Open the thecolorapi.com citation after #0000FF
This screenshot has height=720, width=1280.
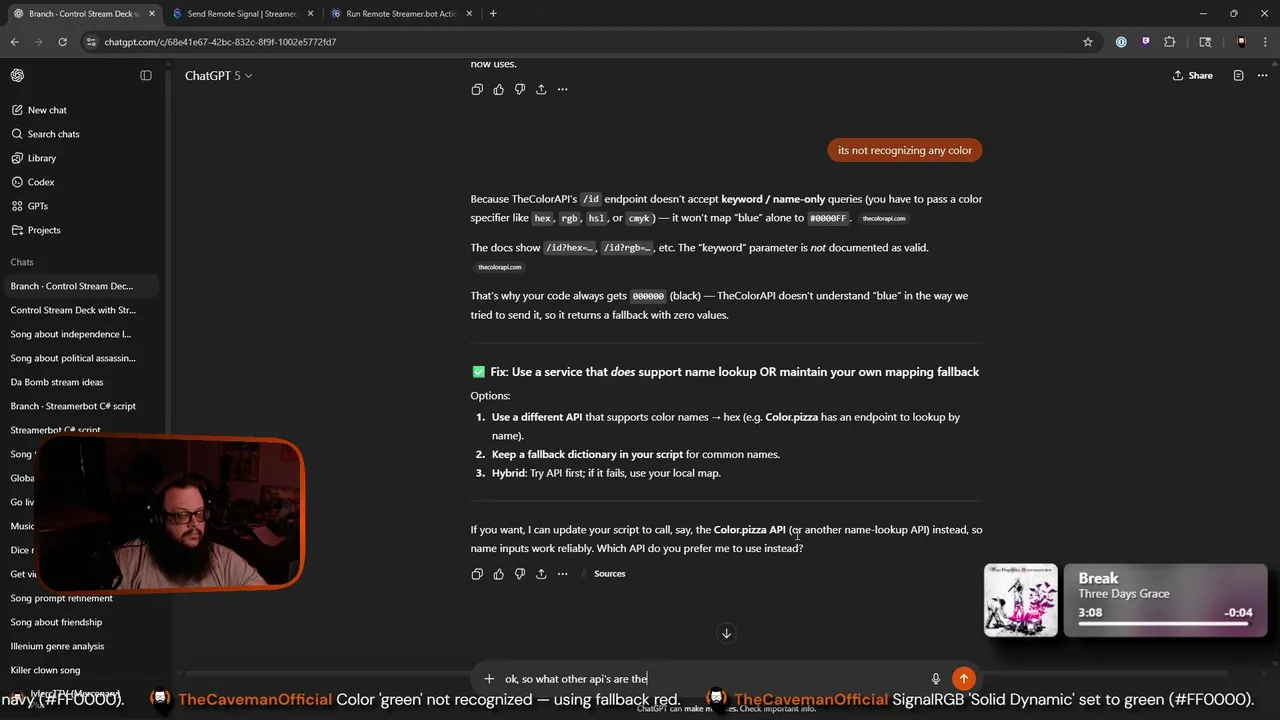[x=884, y=218]
